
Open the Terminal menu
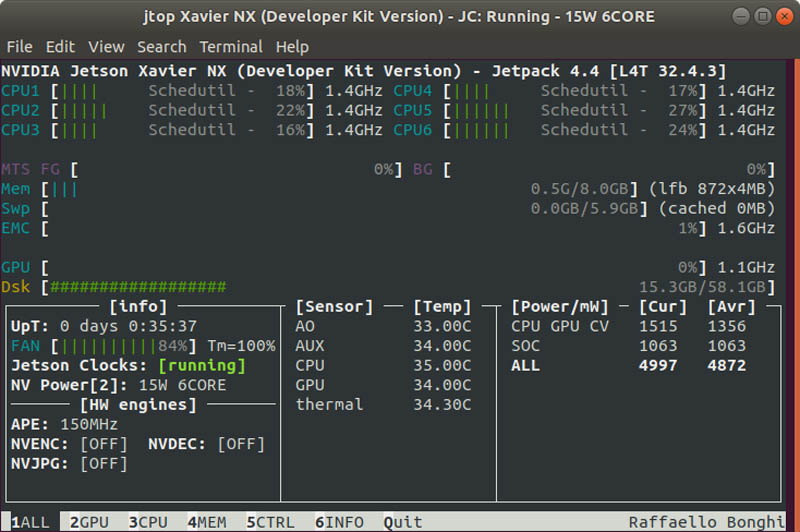pyautogui.click(x=231, y=47)
